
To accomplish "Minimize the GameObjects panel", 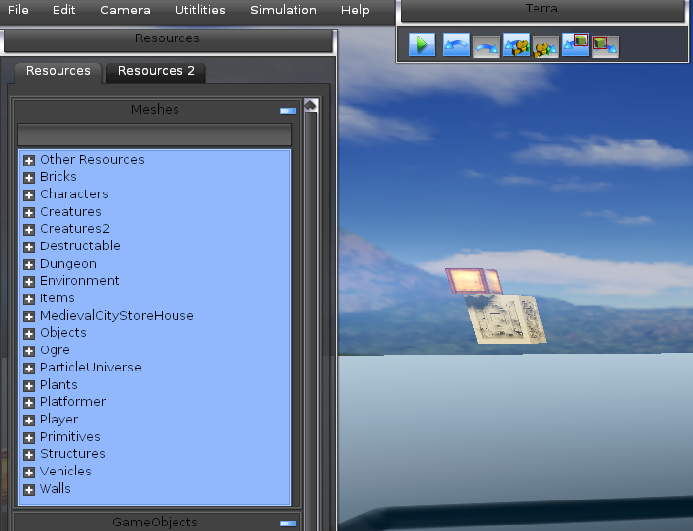I will (288, 523).
